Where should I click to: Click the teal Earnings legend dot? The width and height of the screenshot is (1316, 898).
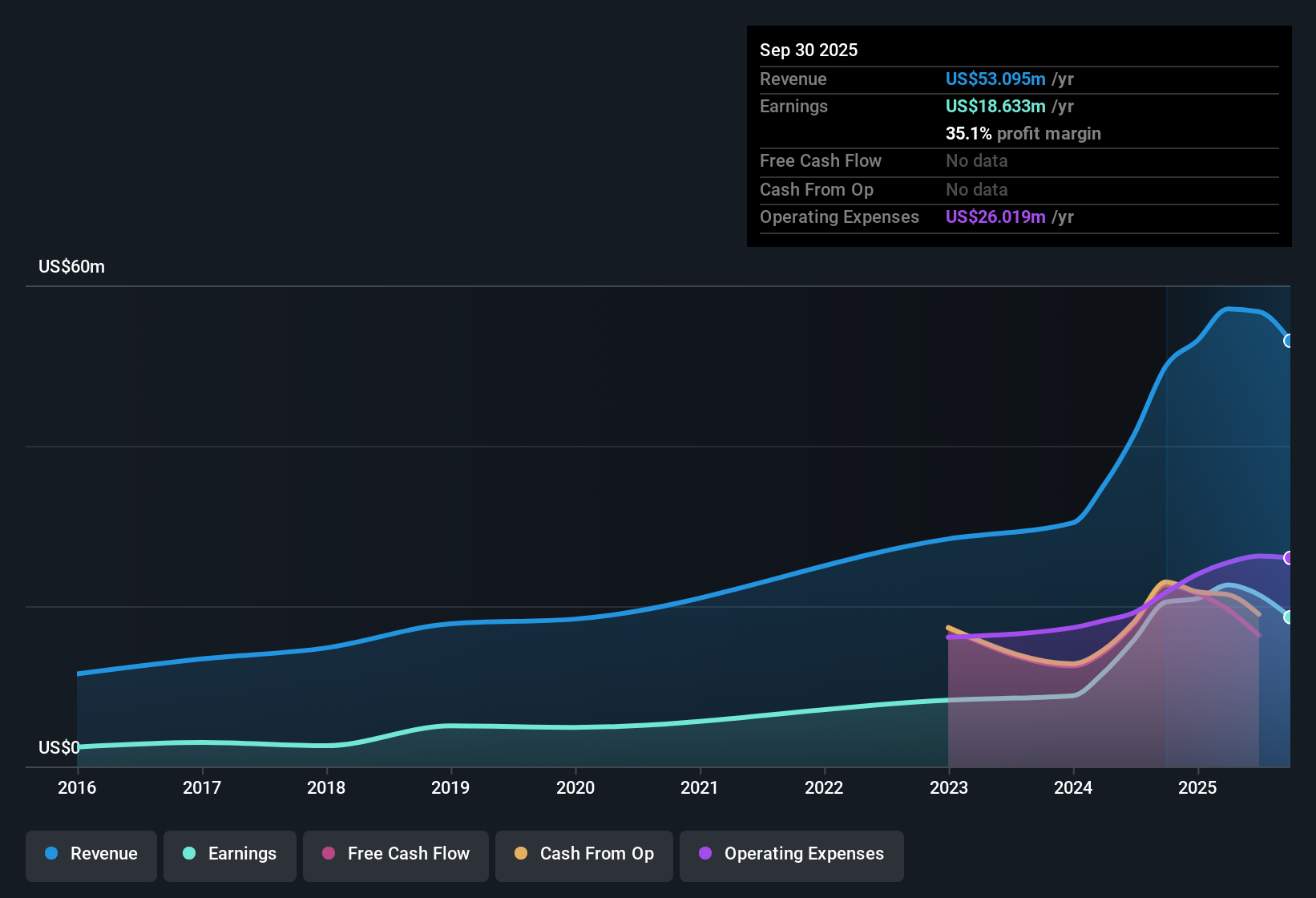(x=189, y=854)
